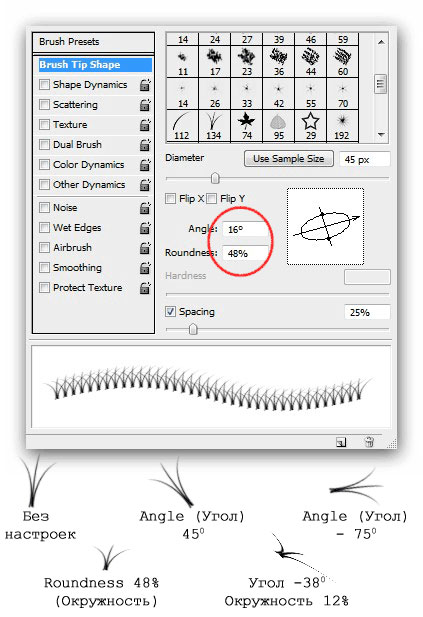Toggle lock icon for Scattering
This screenshot has width=423, height=617.
coord(145,105)
